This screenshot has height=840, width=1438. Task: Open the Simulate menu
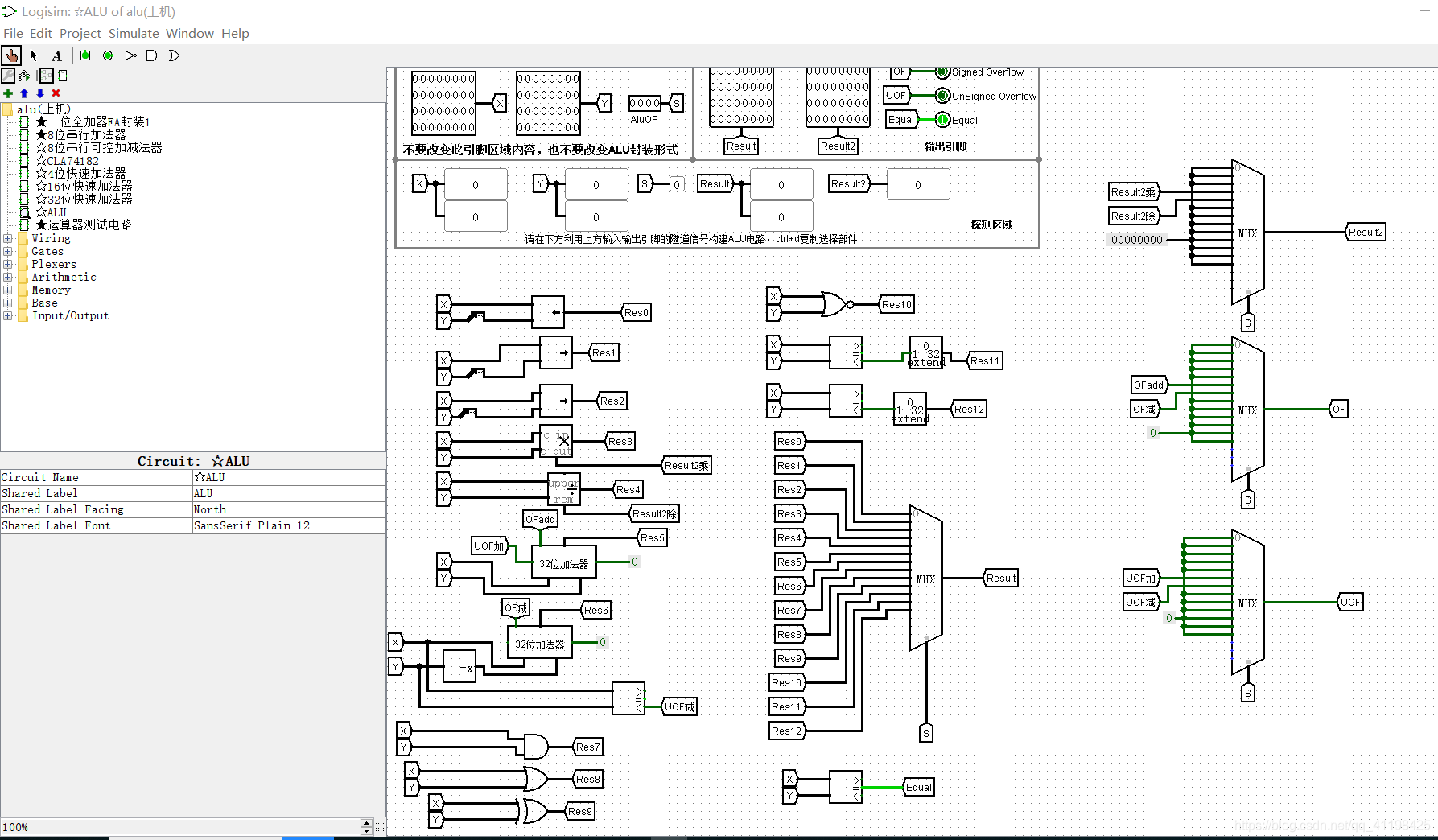tap(134, 33)
